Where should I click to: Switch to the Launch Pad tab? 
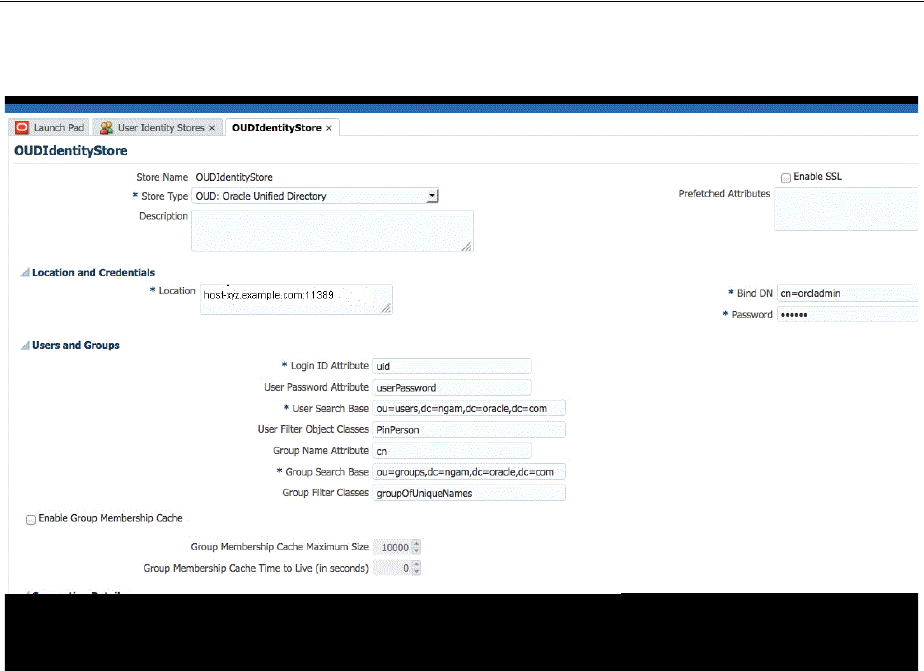click(x=50, y=127)
